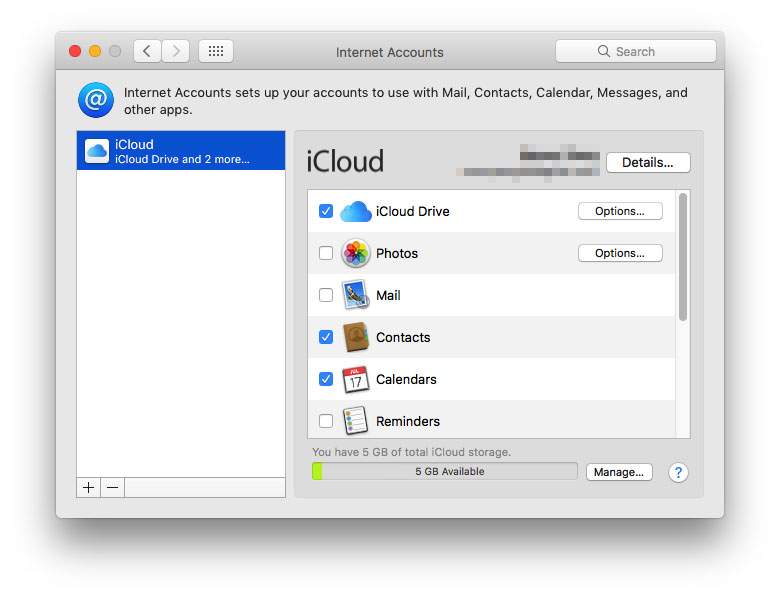Click the Photos label text
The image size is (780, 598).
[396, 253]
